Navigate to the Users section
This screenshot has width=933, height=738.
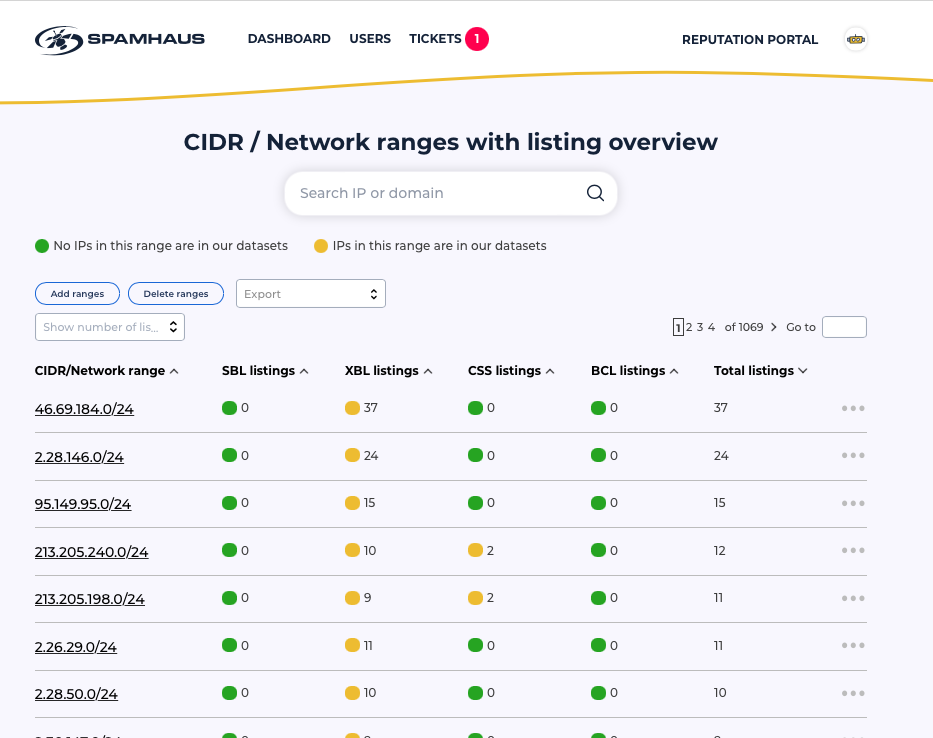point(370,39)
